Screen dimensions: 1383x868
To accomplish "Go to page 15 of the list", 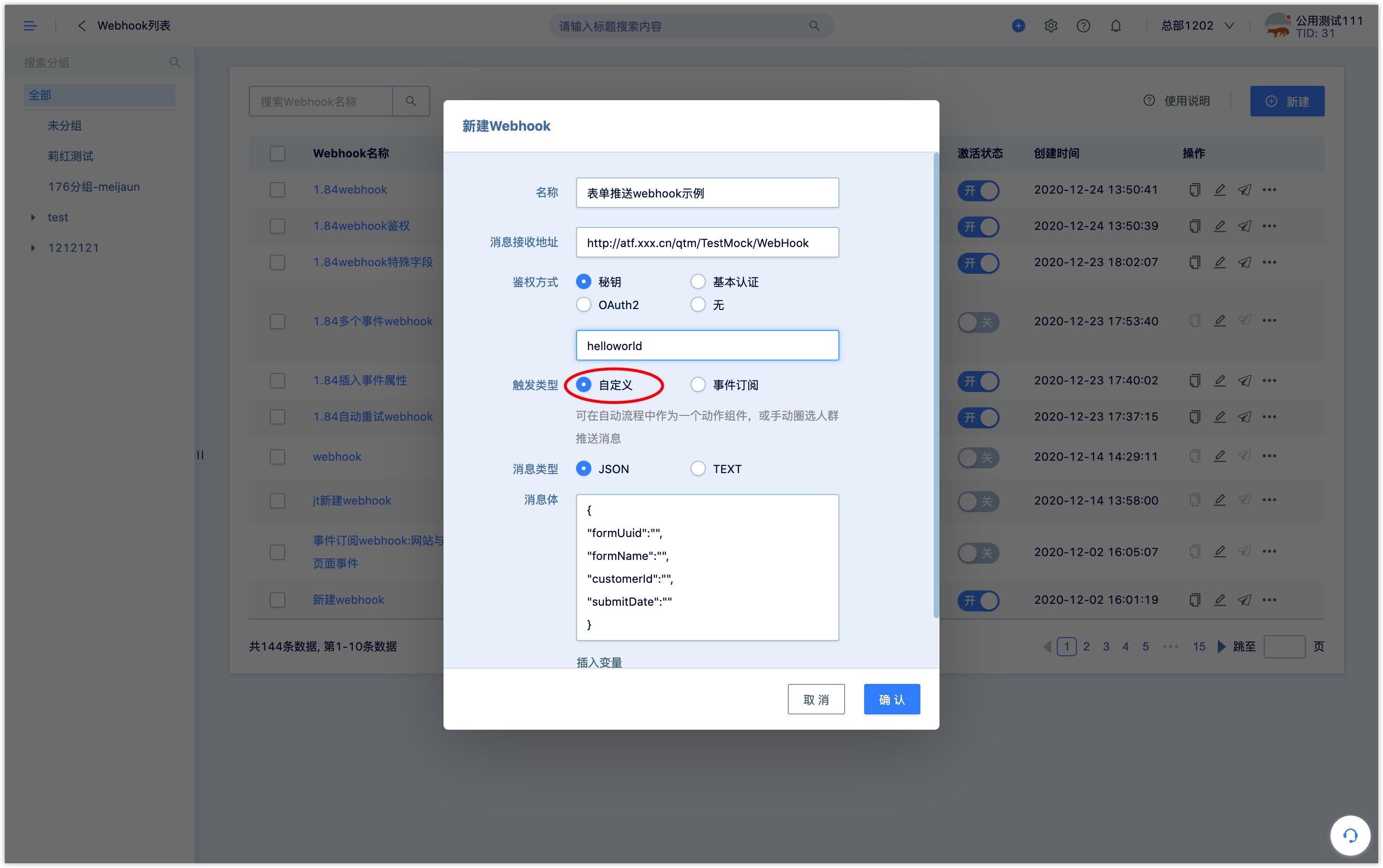I will (1199, 646).
